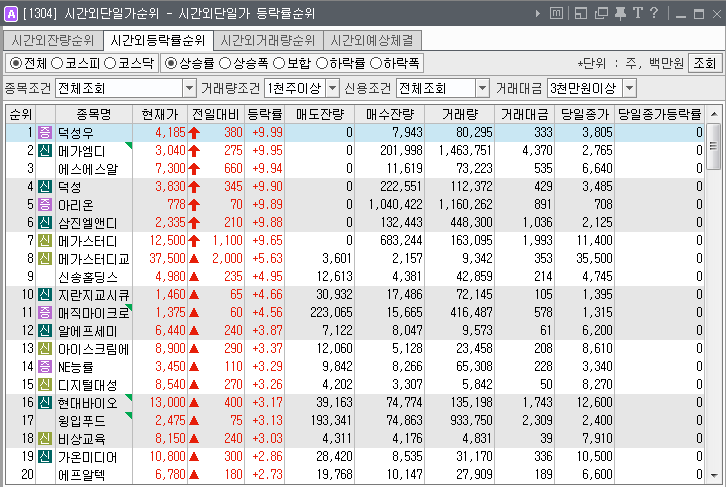Click the vertical scrollbar thumb
Viewport: 726px width, 487px height.
714,146
